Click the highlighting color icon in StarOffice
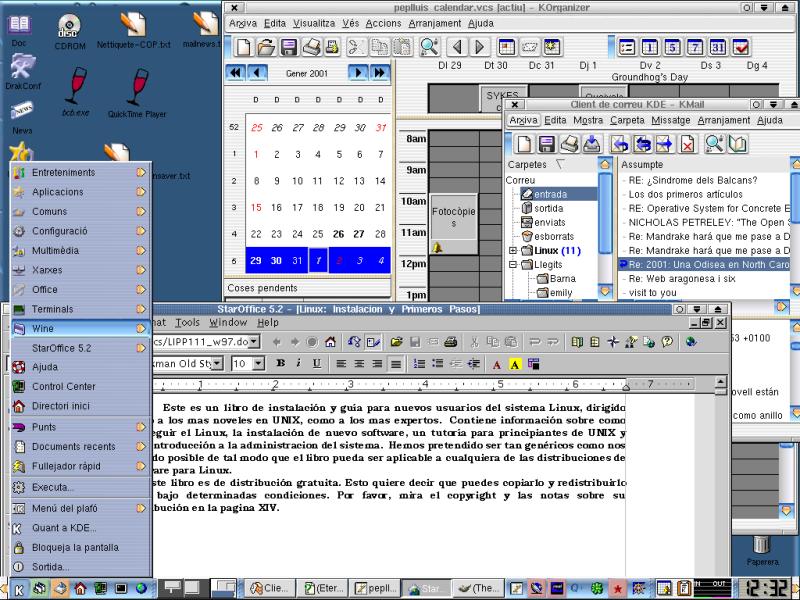 click(x=516, y=364)
